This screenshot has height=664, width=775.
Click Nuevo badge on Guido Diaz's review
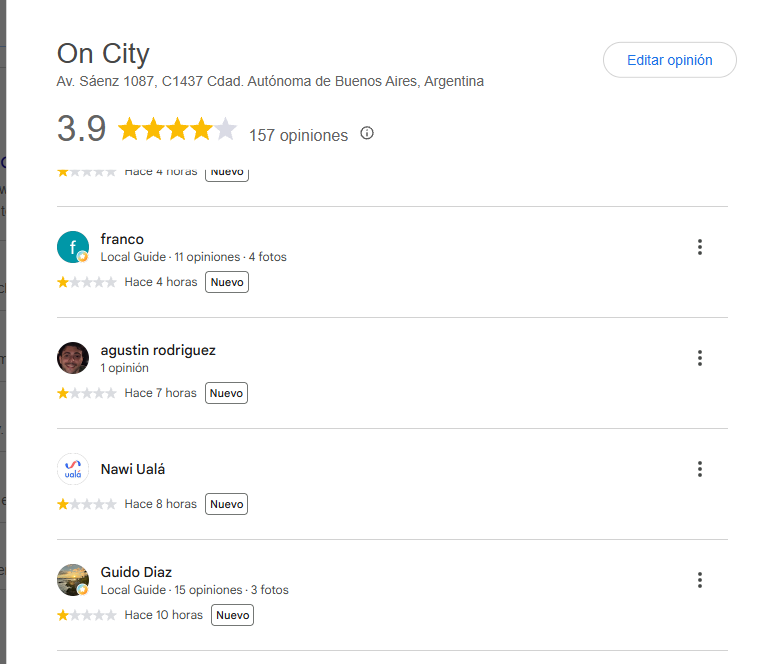pyautogui.click(x=232, y=615)
